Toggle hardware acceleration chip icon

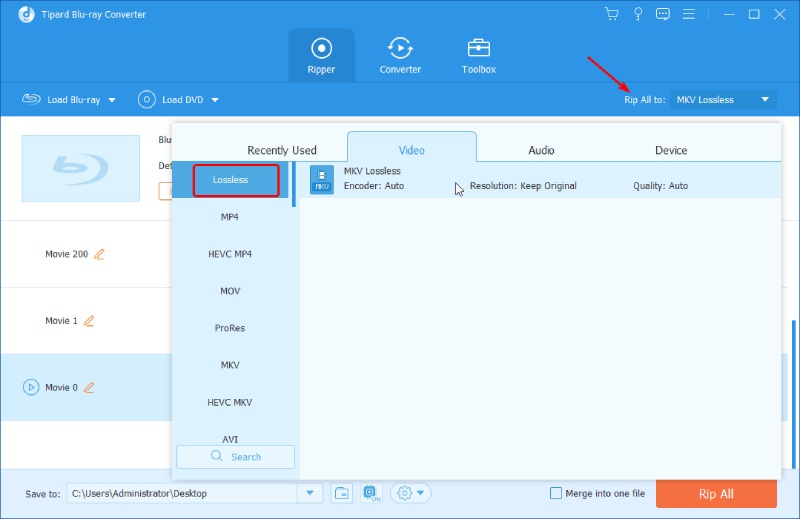tap(371, 493)
